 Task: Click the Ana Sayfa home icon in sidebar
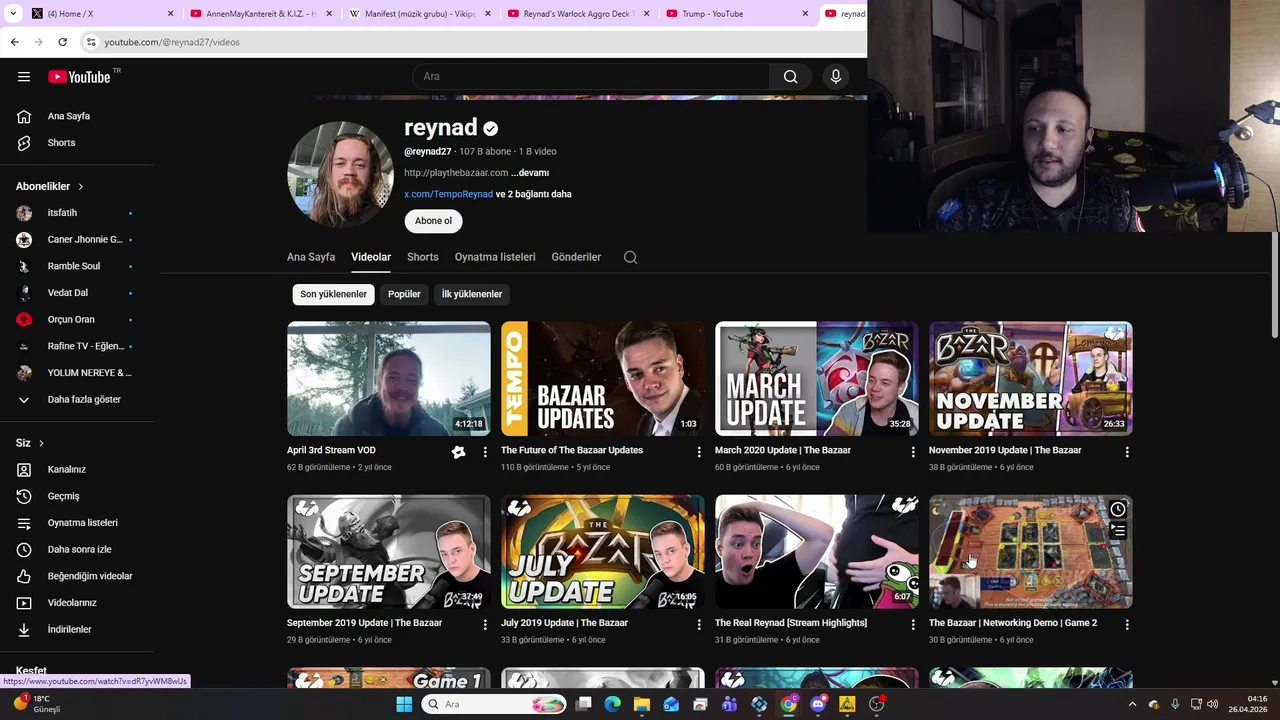click(24, 116)
